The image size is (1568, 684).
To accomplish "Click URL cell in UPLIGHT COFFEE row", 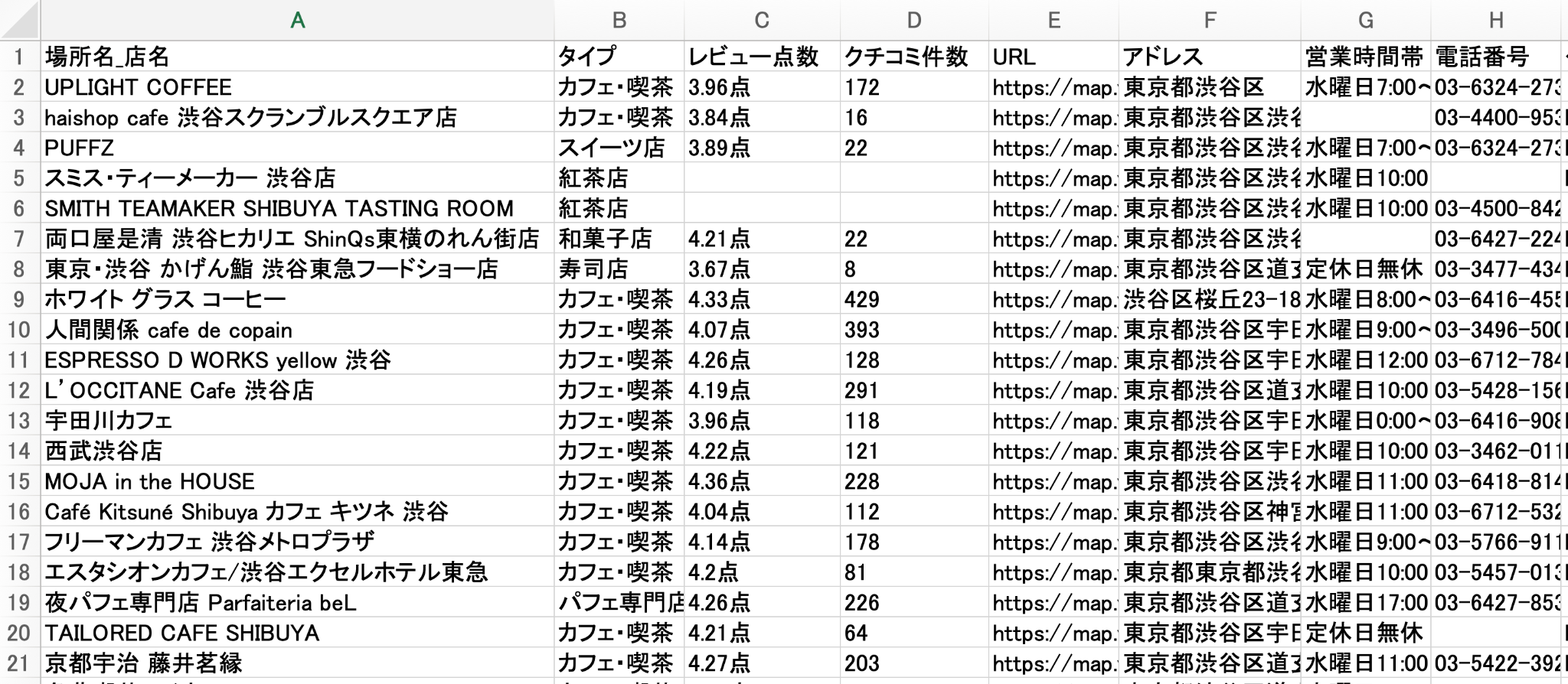I will pyautogui.click(x=1053, y=87).
